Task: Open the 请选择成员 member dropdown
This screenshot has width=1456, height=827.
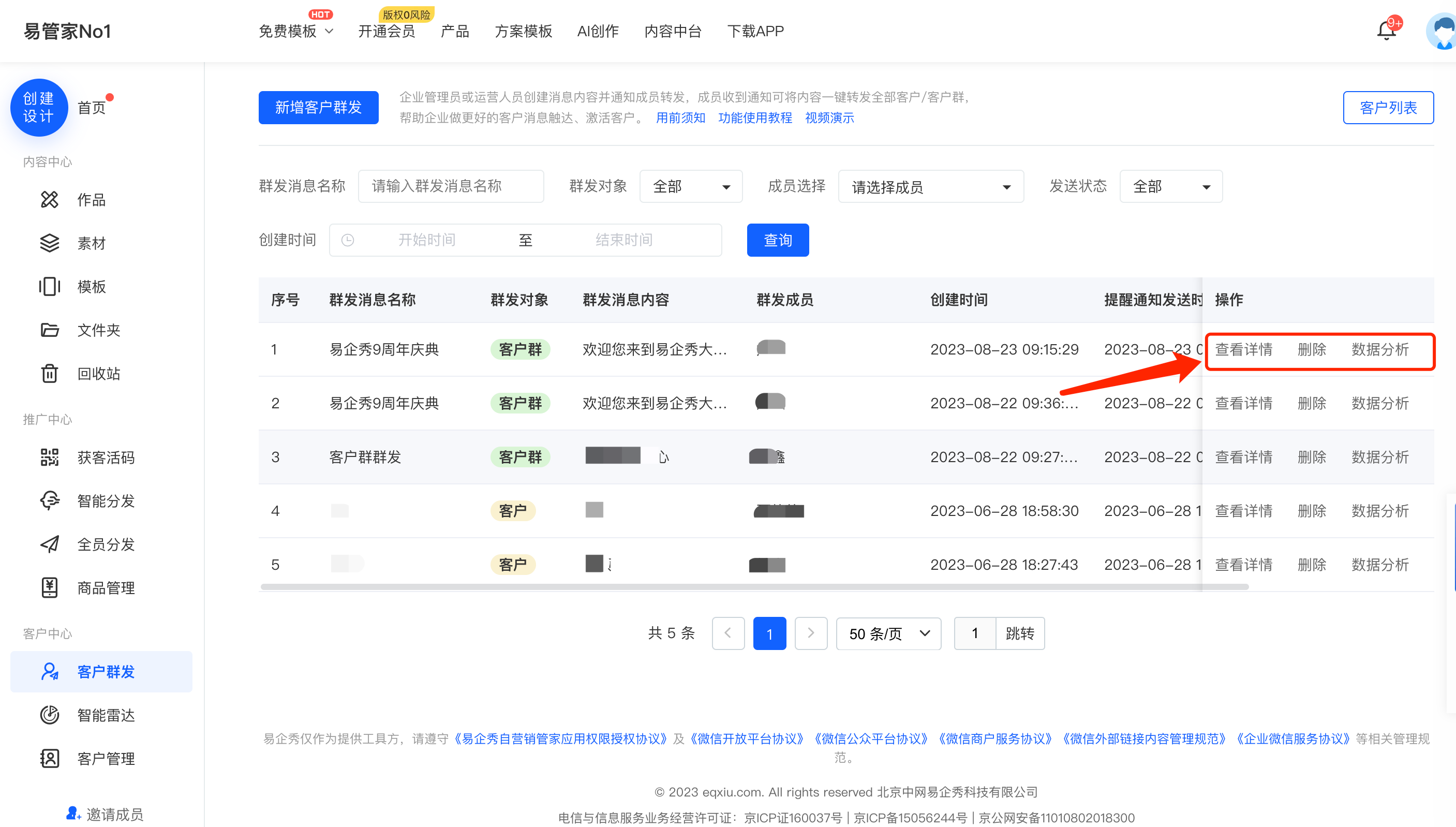Action: pos(930,186)
